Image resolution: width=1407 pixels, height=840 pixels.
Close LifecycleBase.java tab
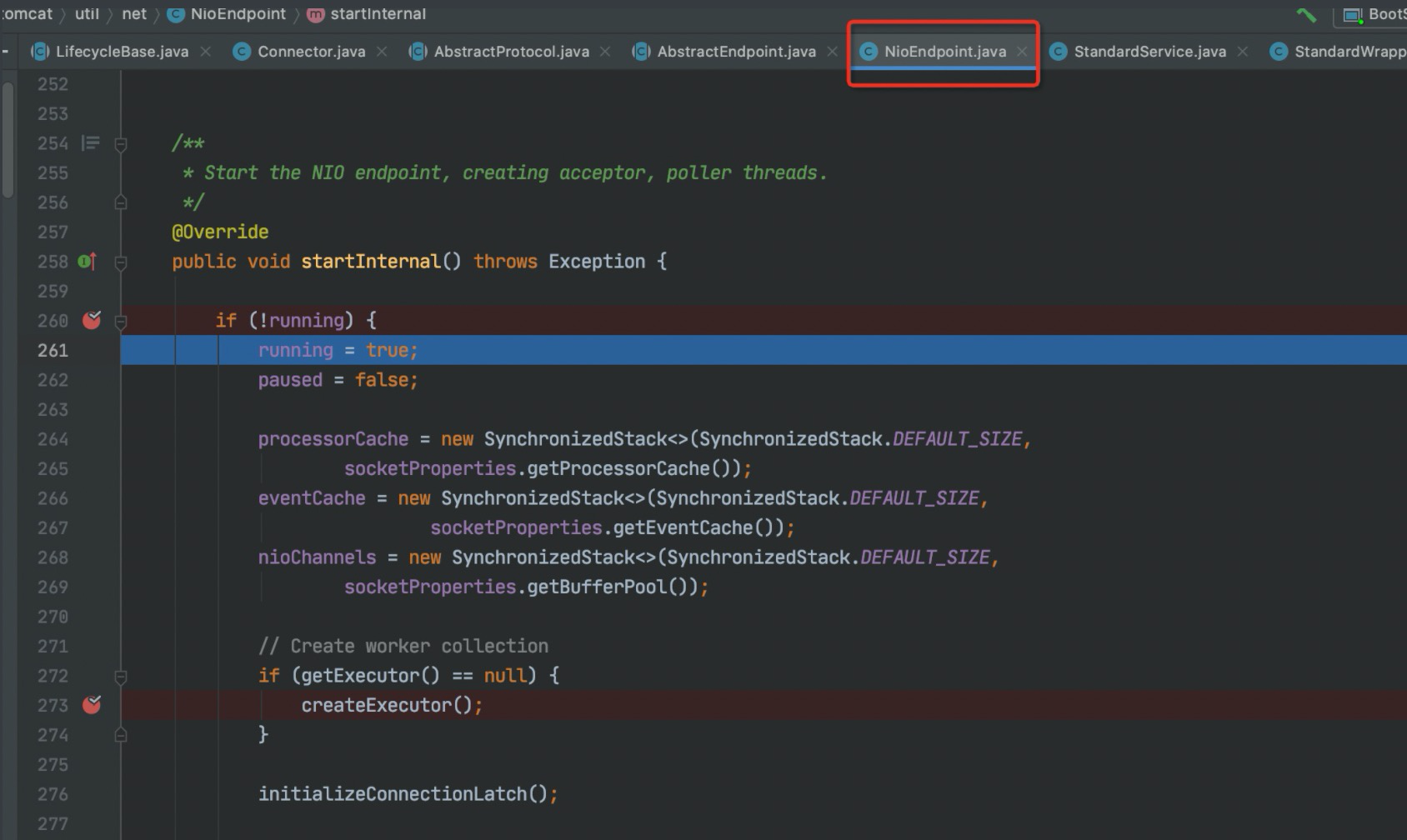click(x=205, y=52)
